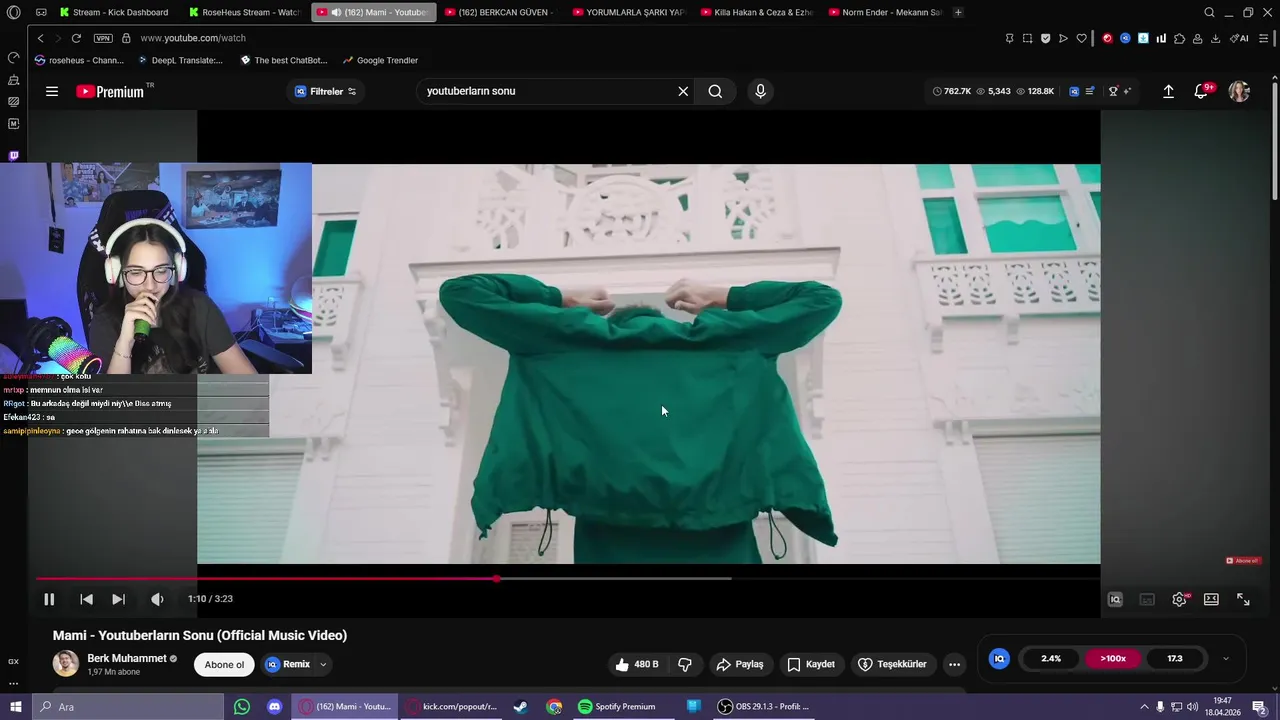This screenshot has height=720, width=1280.
Task: Open OBS 29.1.3 taskbar item
Action: pyautogui.click(x=764, y=706)
